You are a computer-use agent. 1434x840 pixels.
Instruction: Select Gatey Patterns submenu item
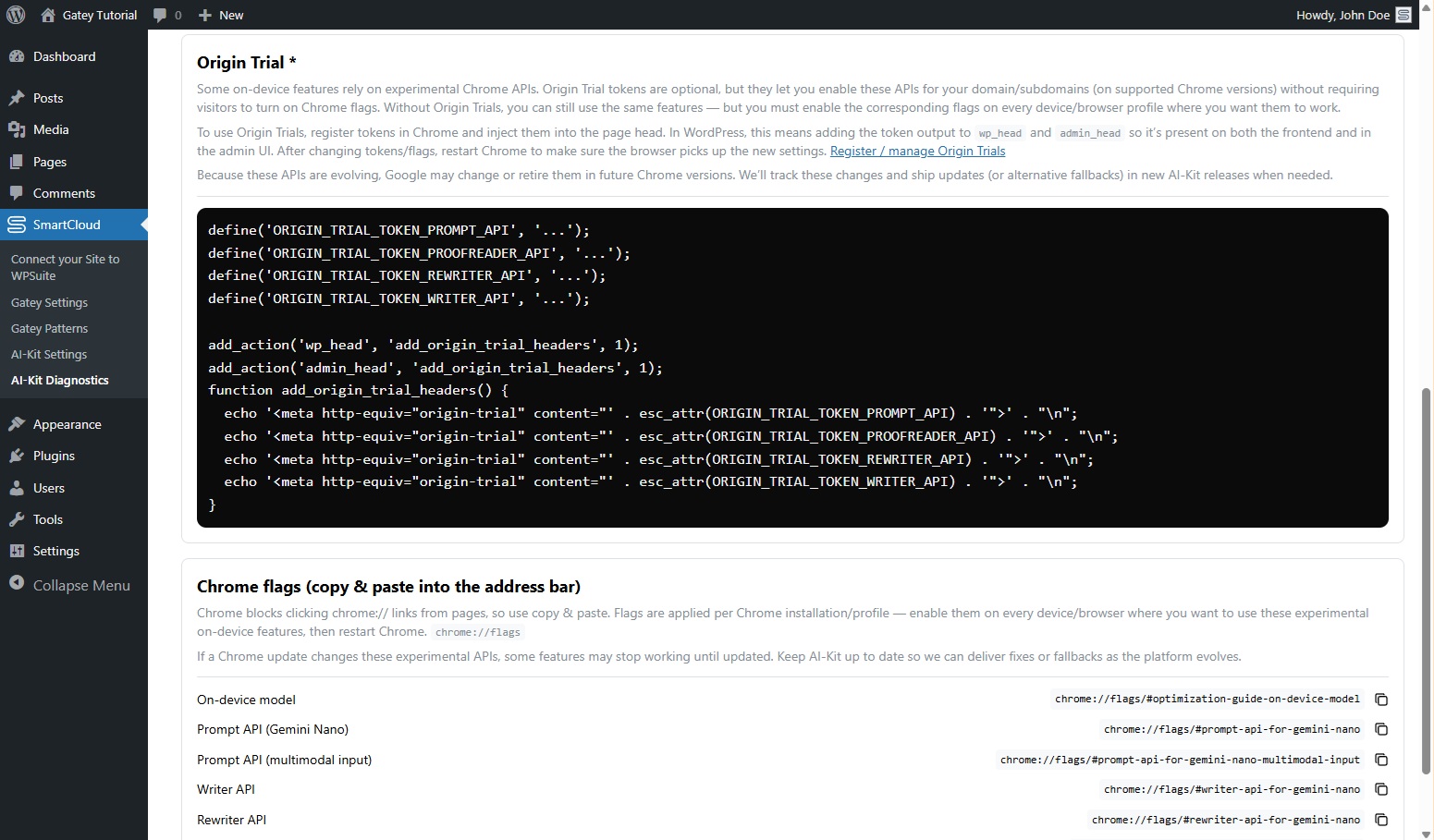click(50, 328)
